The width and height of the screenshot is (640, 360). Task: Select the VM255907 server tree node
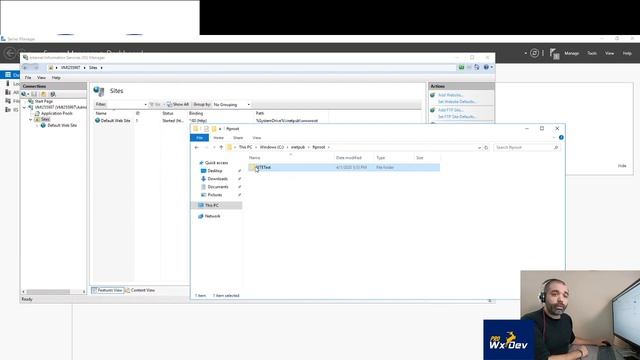coord(60,107)
